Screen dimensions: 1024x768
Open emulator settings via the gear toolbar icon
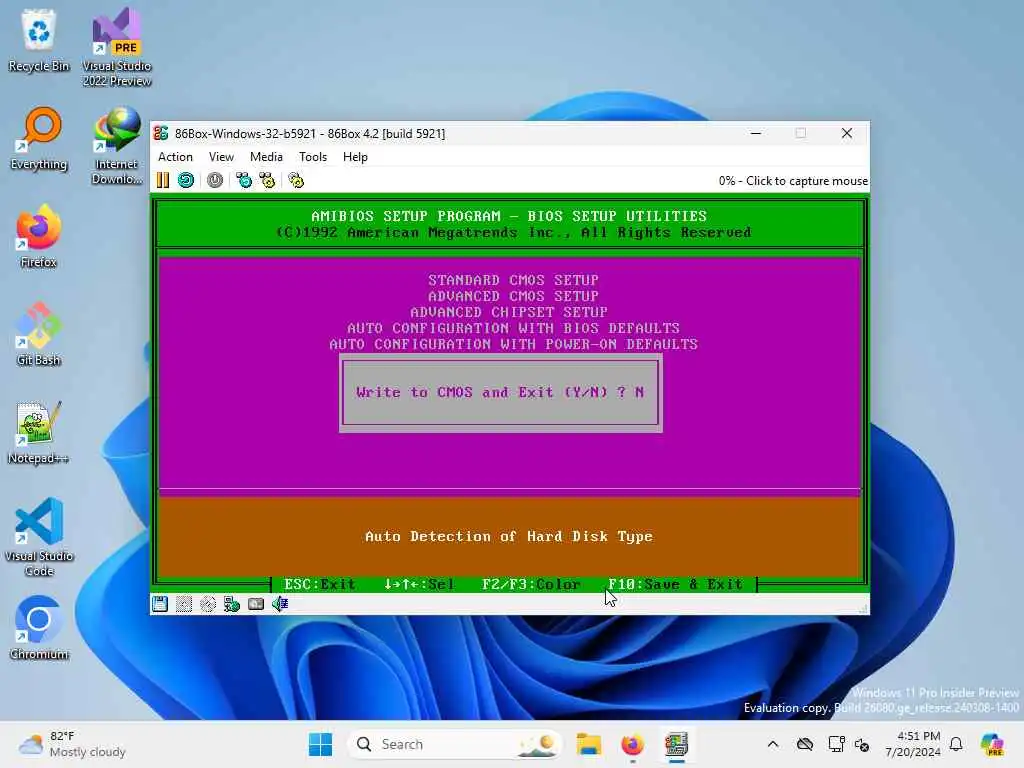pyautogui.click(x=296, y=180)
